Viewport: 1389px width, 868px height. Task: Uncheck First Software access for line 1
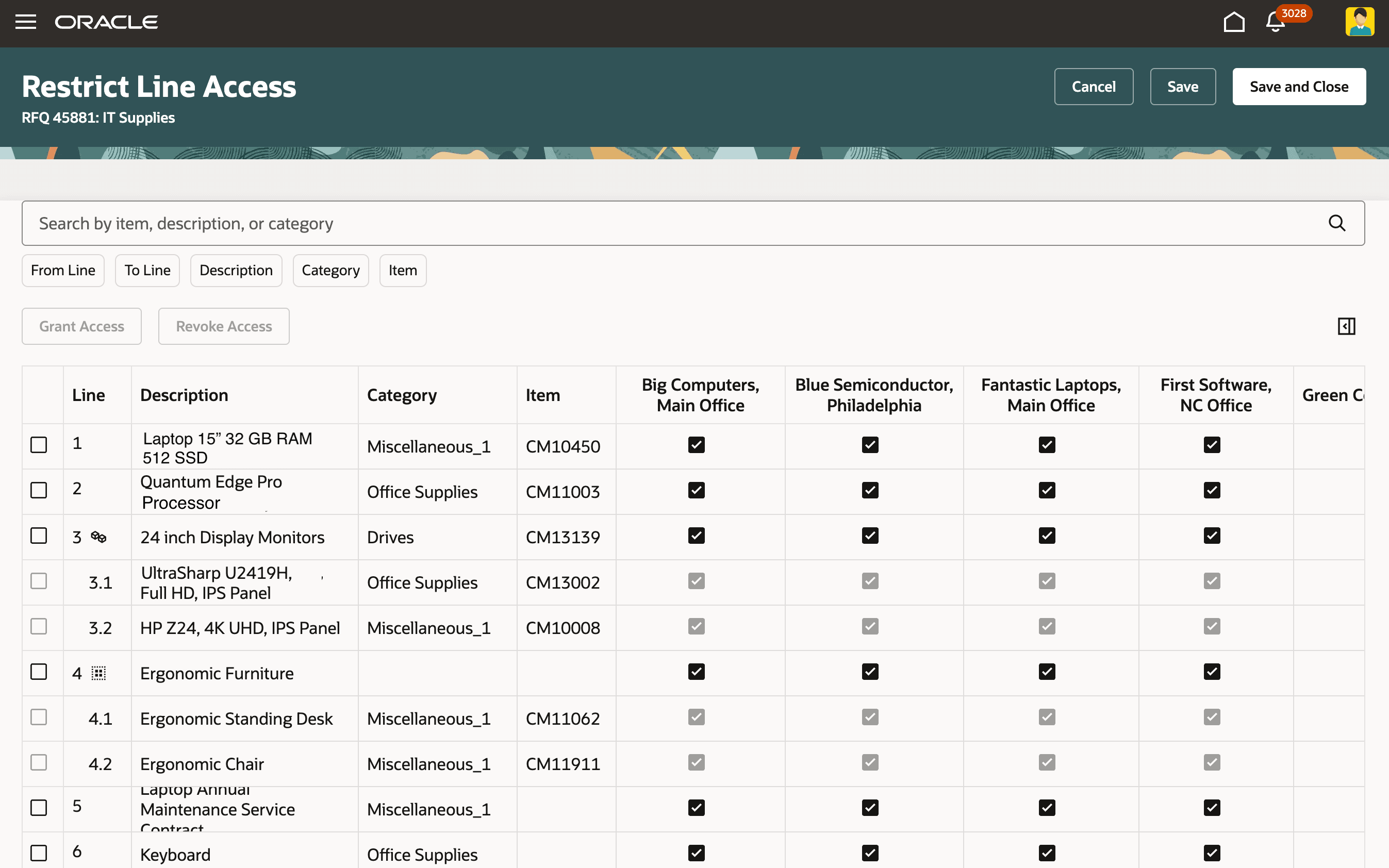(1212, 445)
